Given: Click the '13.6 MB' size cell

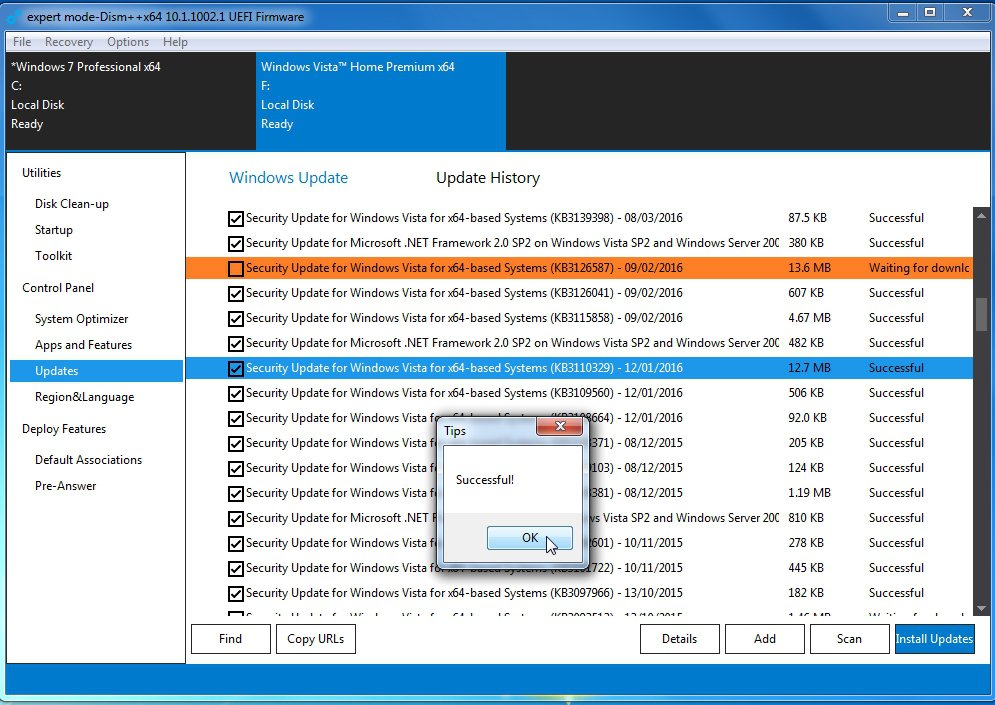Looking at the screenshot, I should (809, 268).
